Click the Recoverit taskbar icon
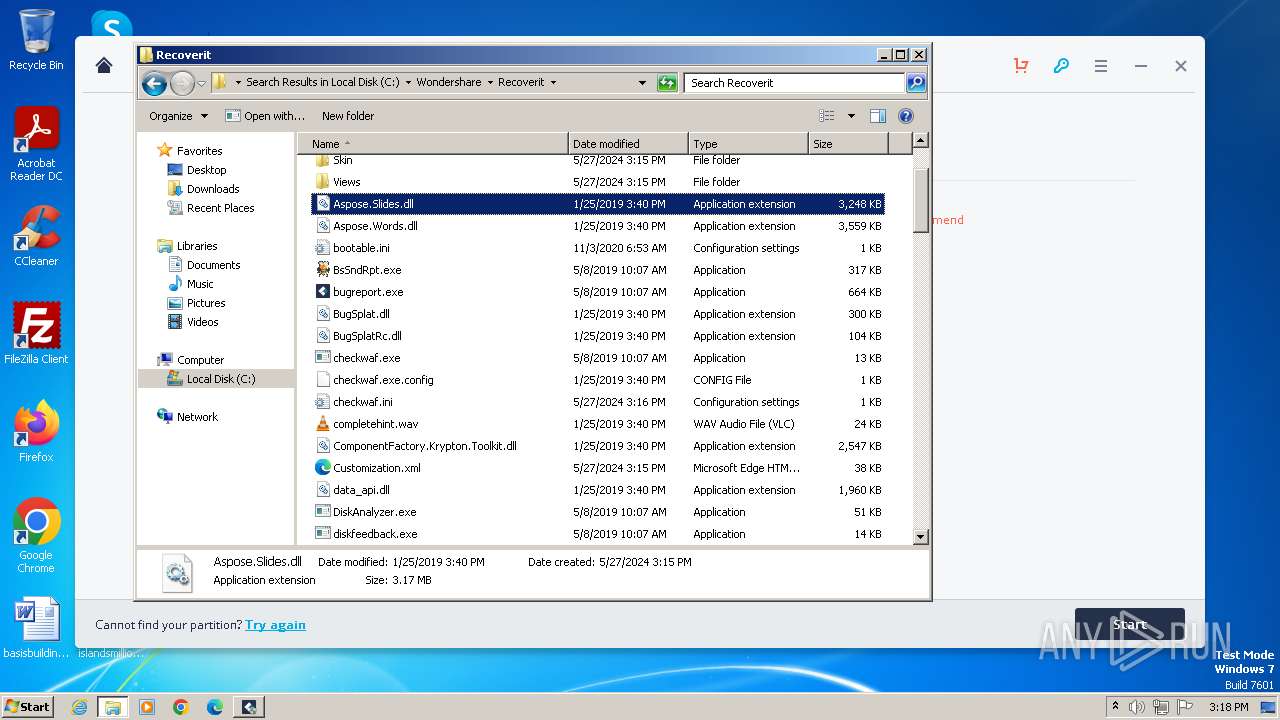The image size is (1280, 720). 249,707
